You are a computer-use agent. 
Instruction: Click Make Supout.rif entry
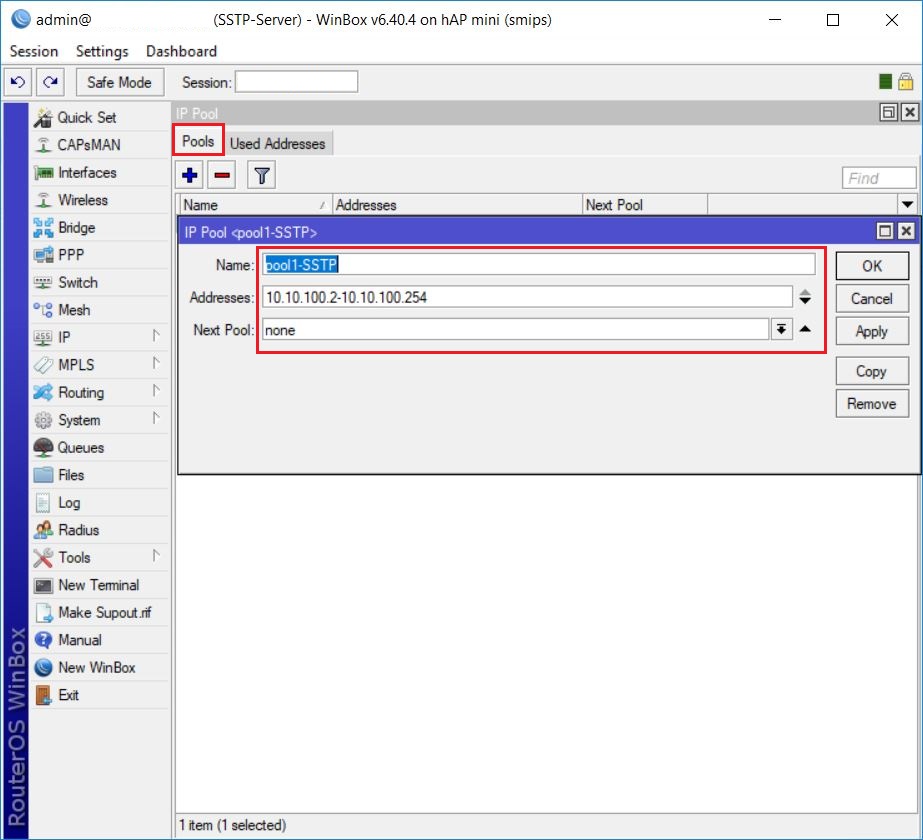(x=99, y=613)
